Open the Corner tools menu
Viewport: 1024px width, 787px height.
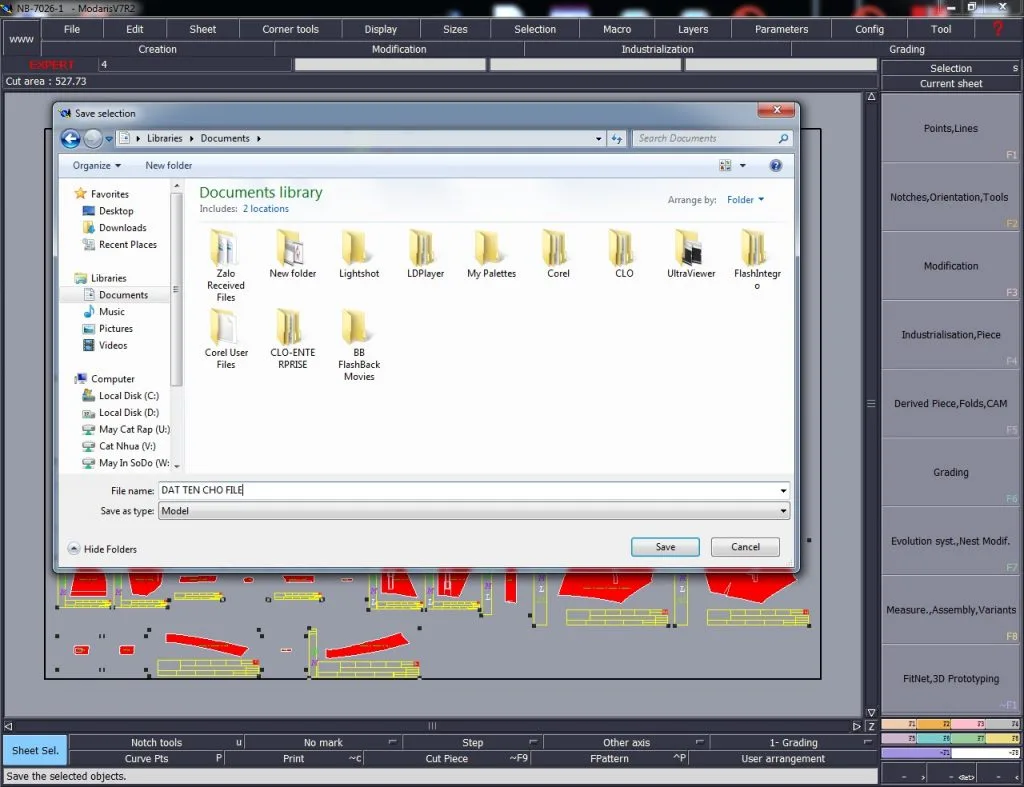click(x=291, y=29)
